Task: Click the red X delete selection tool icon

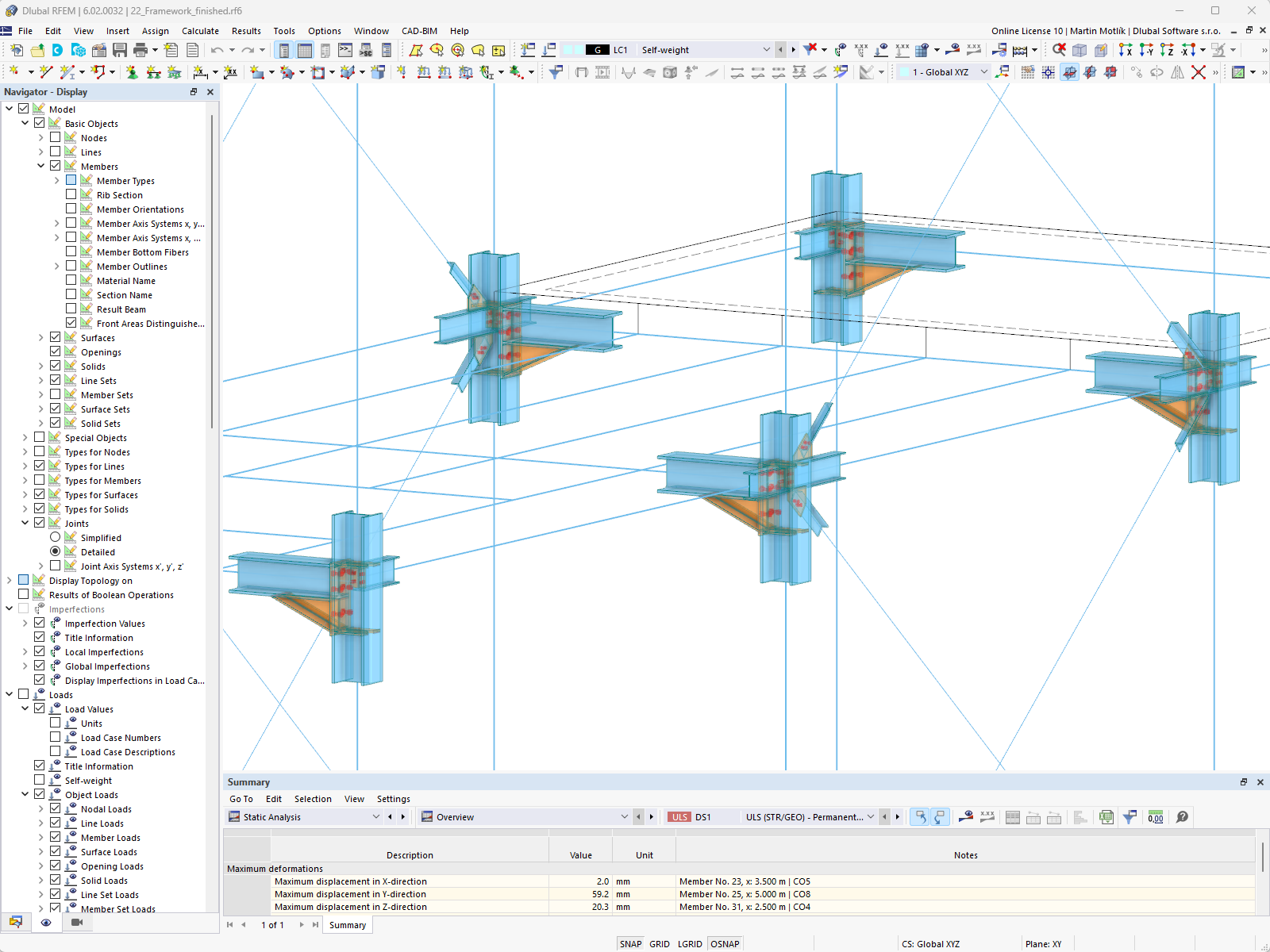Action: coord(1199,72)
